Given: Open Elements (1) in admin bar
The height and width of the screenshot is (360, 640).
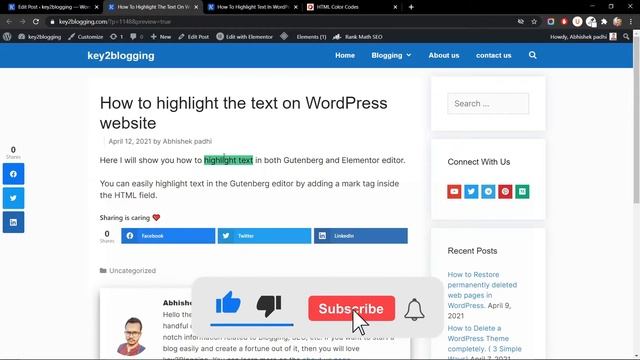Looking at the screenshot, I should 311,37.
